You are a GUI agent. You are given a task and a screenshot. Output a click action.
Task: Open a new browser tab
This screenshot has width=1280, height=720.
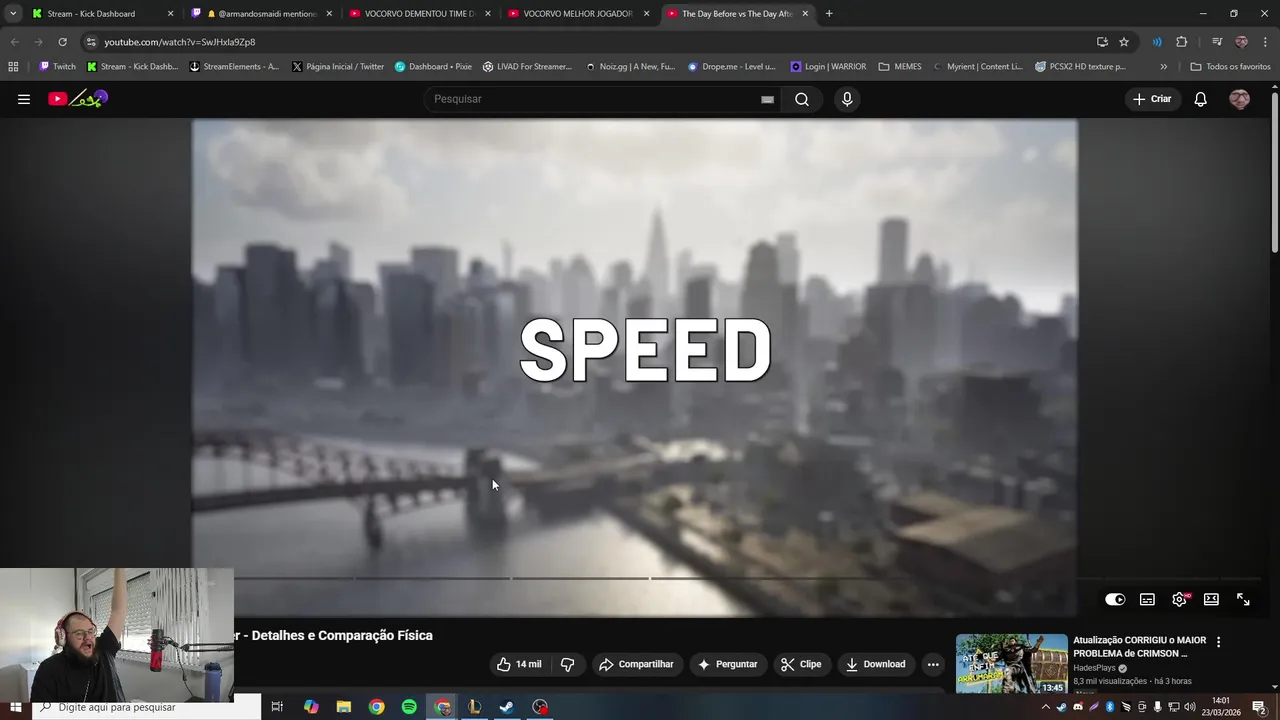pos(829,13)
